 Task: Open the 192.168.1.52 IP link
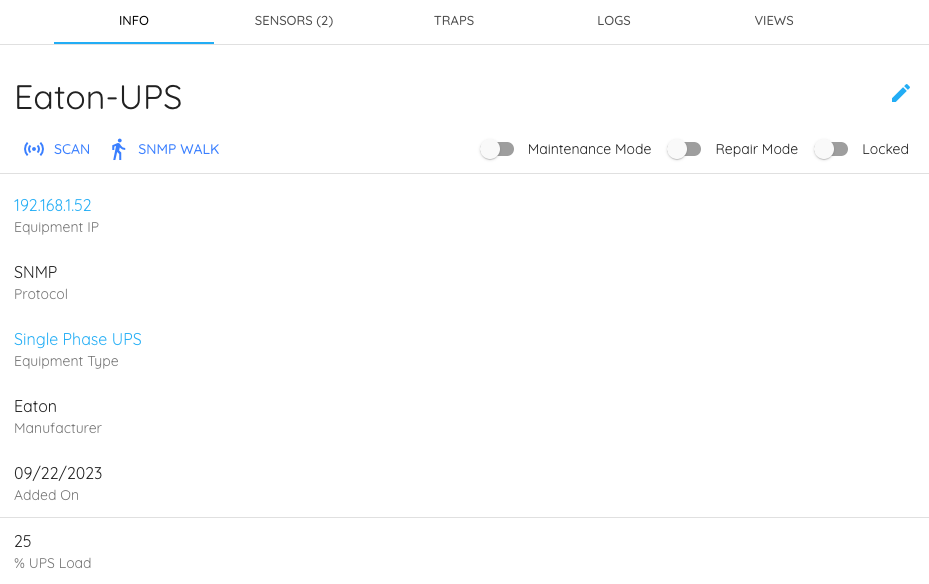[x=53, y=205]
